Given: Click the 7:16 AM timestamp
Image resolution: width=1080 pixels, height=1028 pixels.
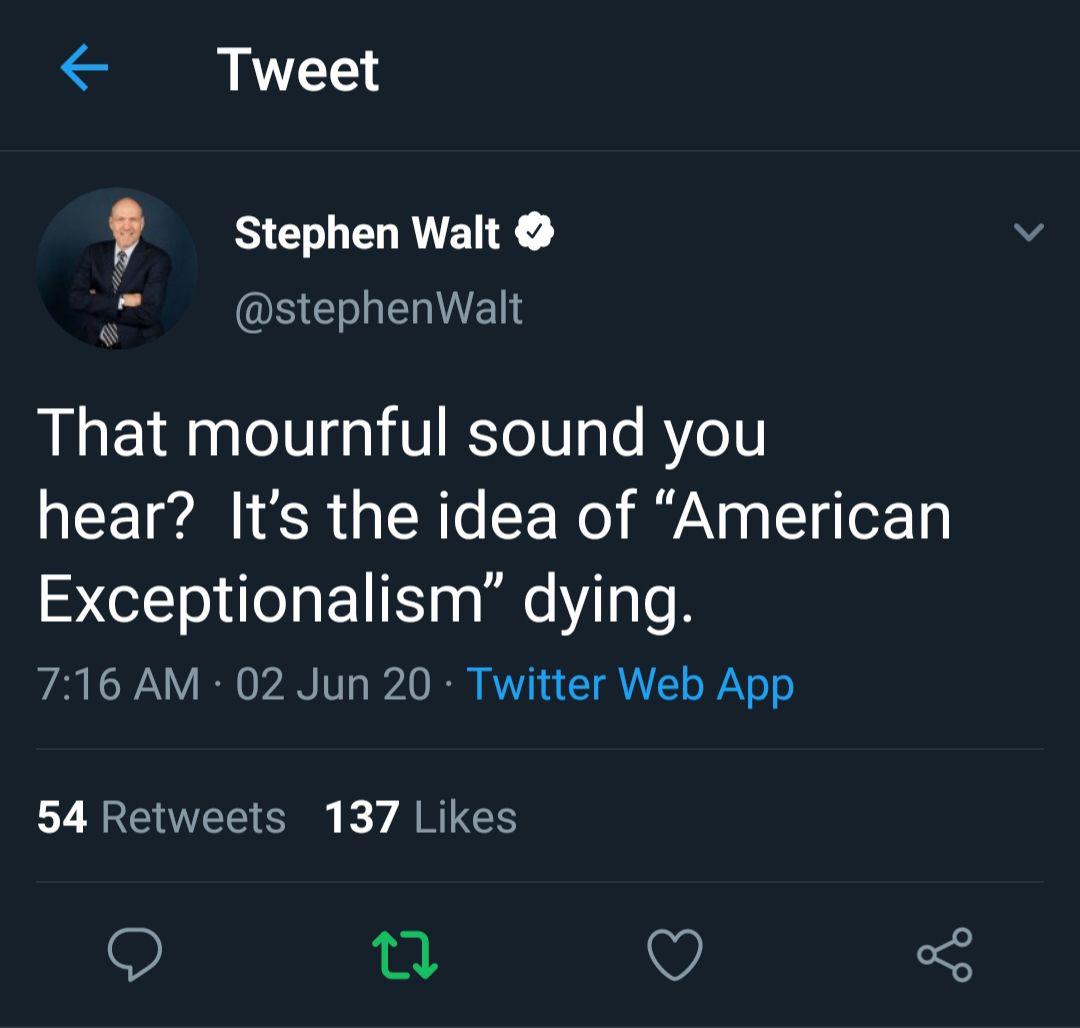Looking at the screenshot, I should coord(118,684).
